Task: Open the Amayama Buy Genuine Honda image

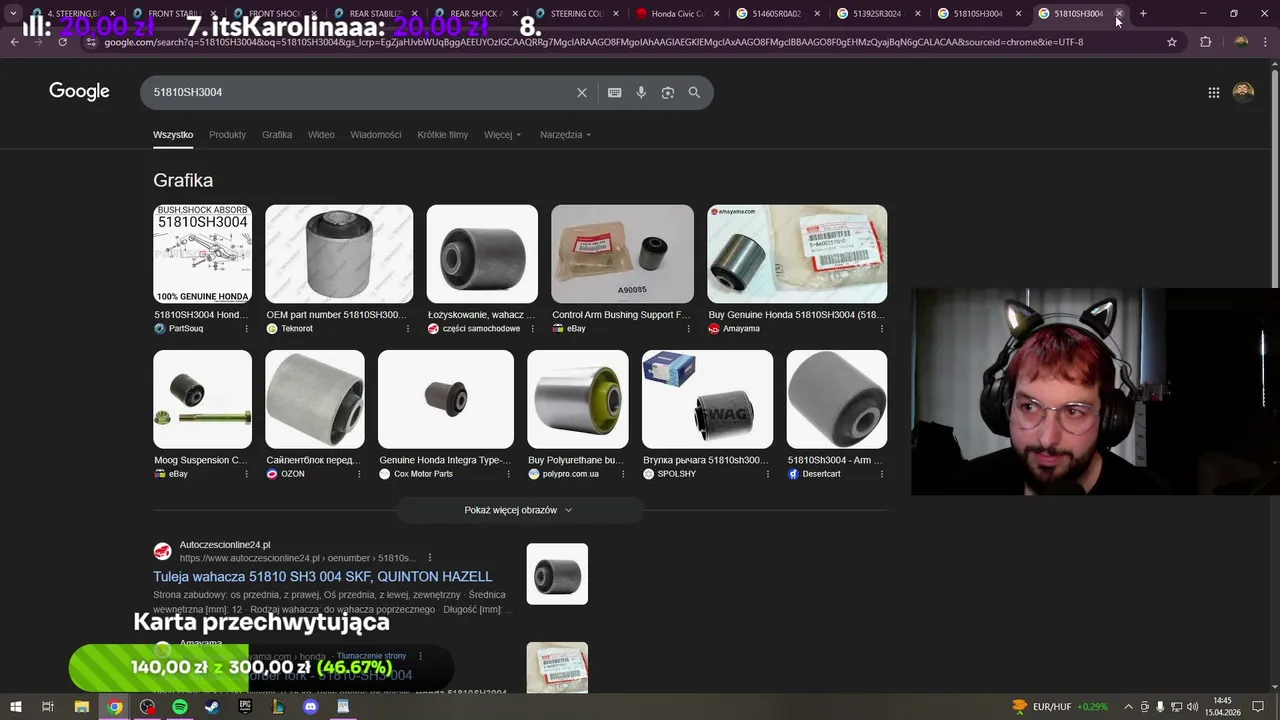Action: [797, 254]
